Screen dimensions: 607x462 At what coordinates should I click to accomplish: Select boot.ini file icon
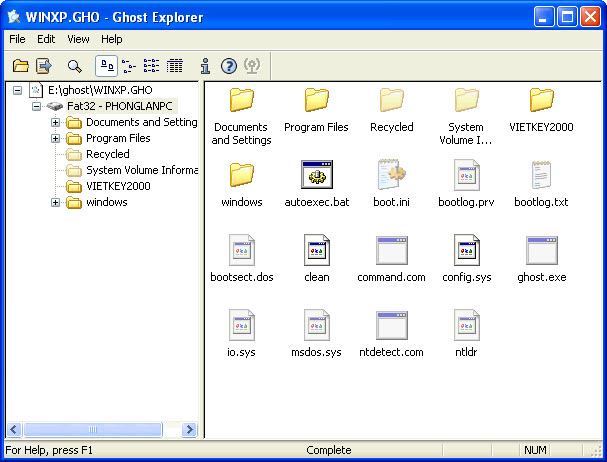[391, 175]
